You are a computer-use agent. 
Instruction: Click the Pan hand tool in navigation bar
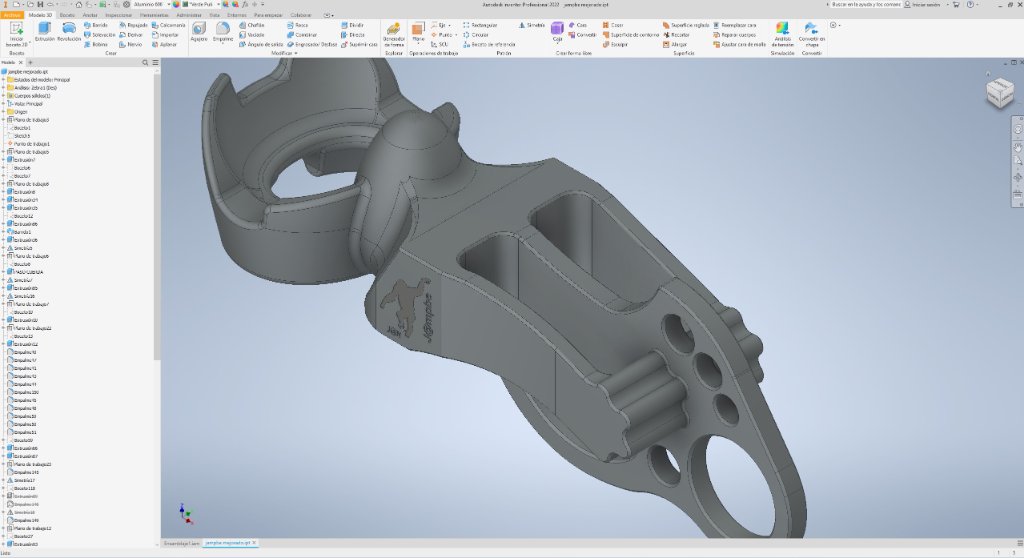(1017, 146)
